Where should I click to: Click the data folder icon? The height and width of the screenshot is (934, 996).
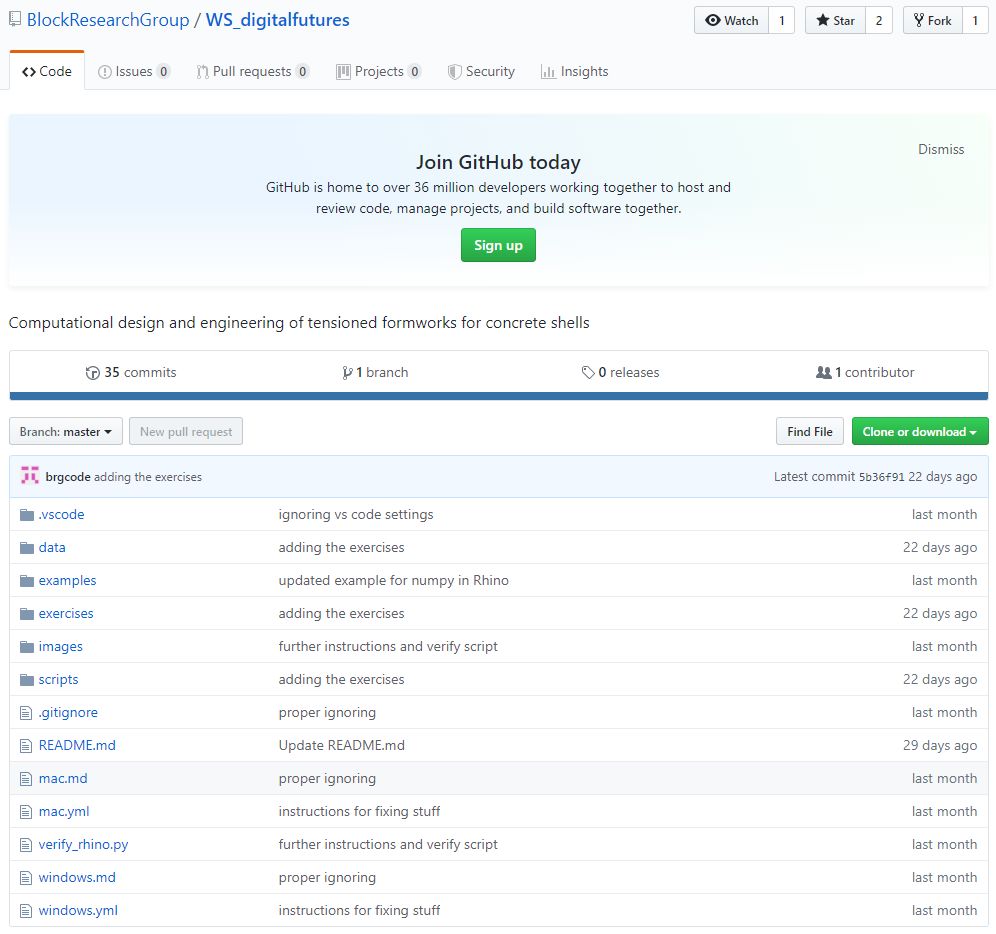(x=27, y=548)
